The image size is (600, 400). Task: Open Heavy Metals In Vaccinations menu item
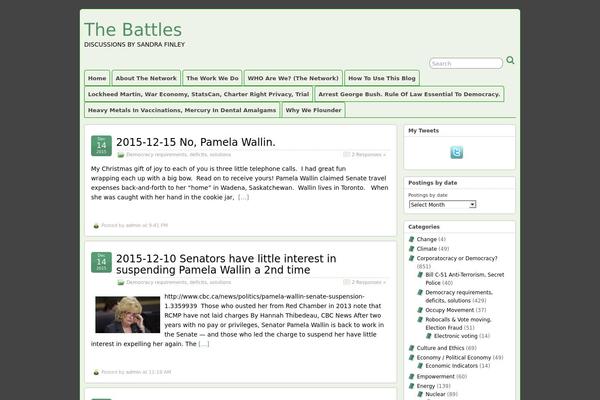pyautogui.click(x=182, y=110)
